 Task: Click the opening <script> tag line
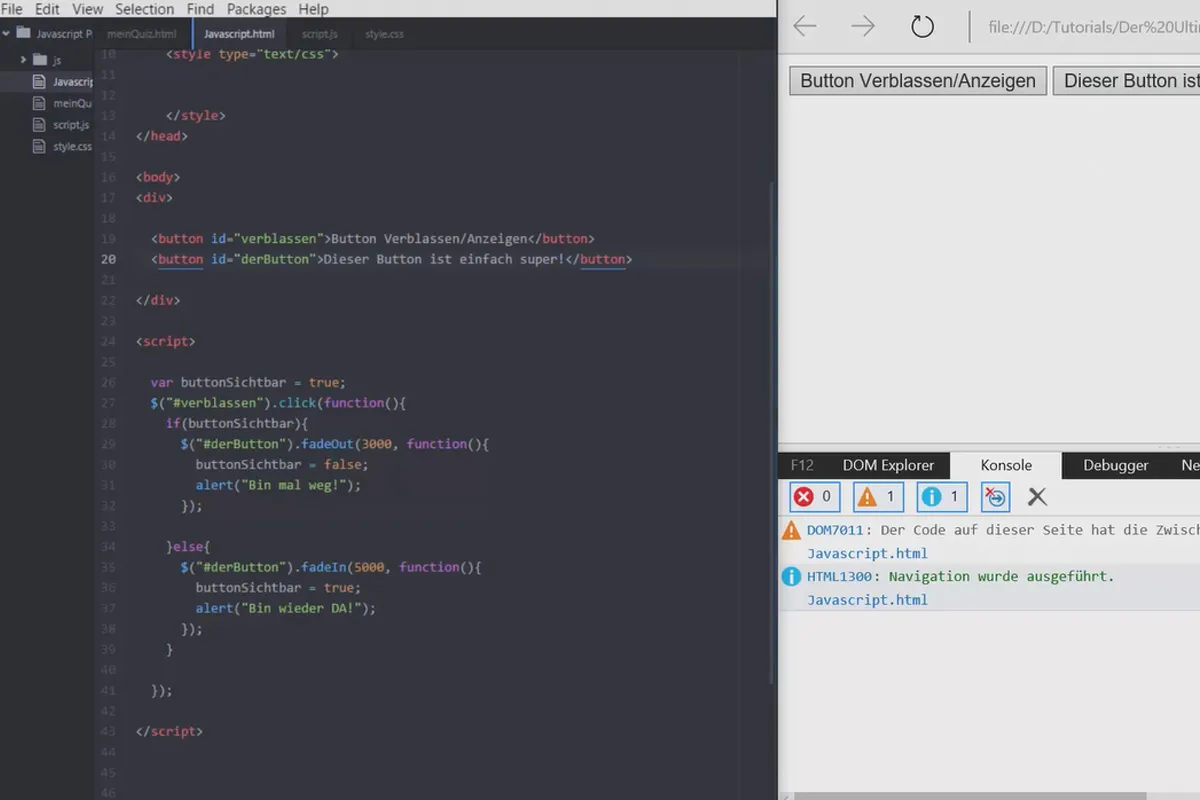point(165,341)
